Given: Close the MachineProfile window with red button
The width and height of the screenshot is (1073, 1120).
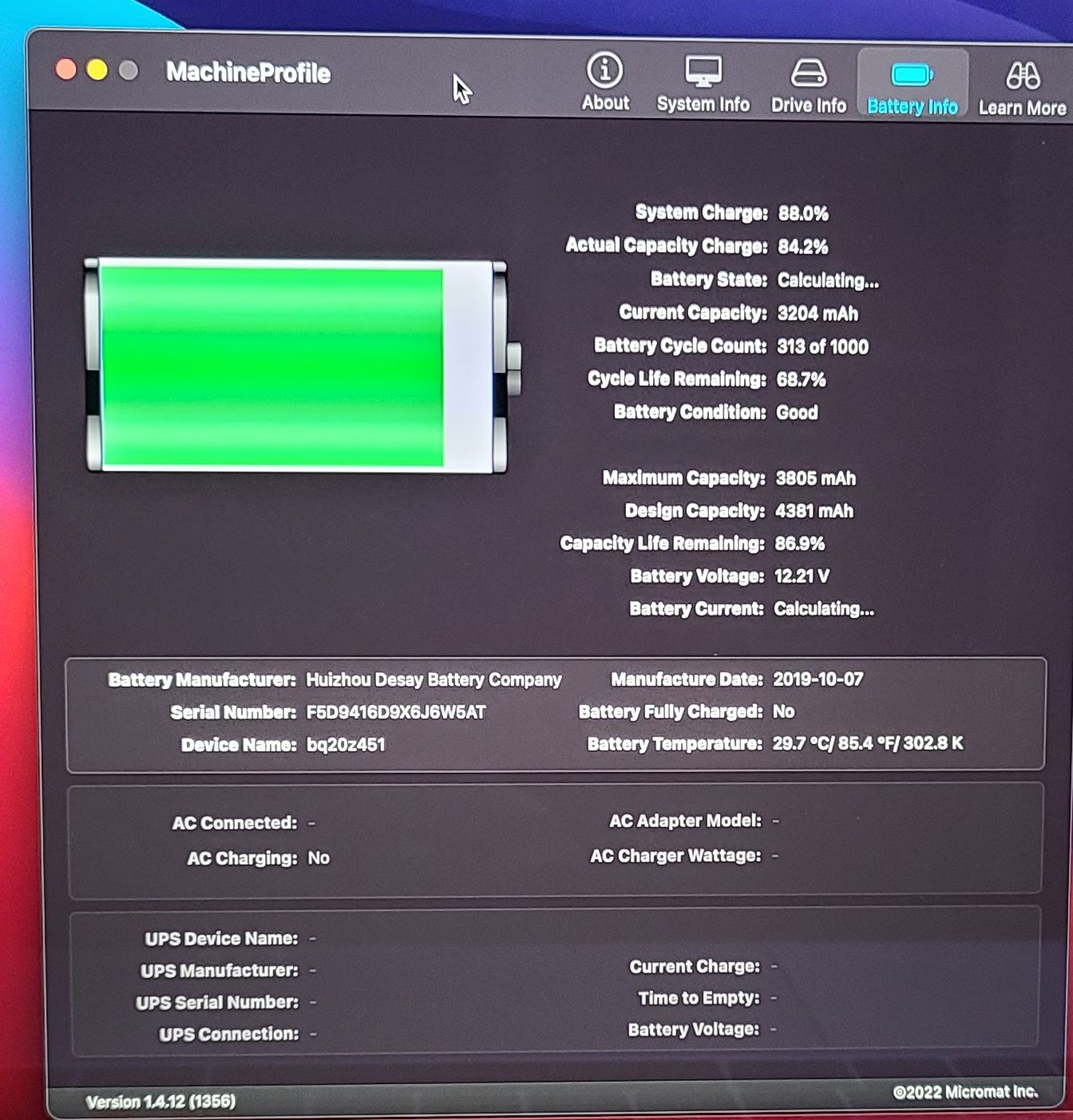Looking at the screenshot, I should 66,70.
